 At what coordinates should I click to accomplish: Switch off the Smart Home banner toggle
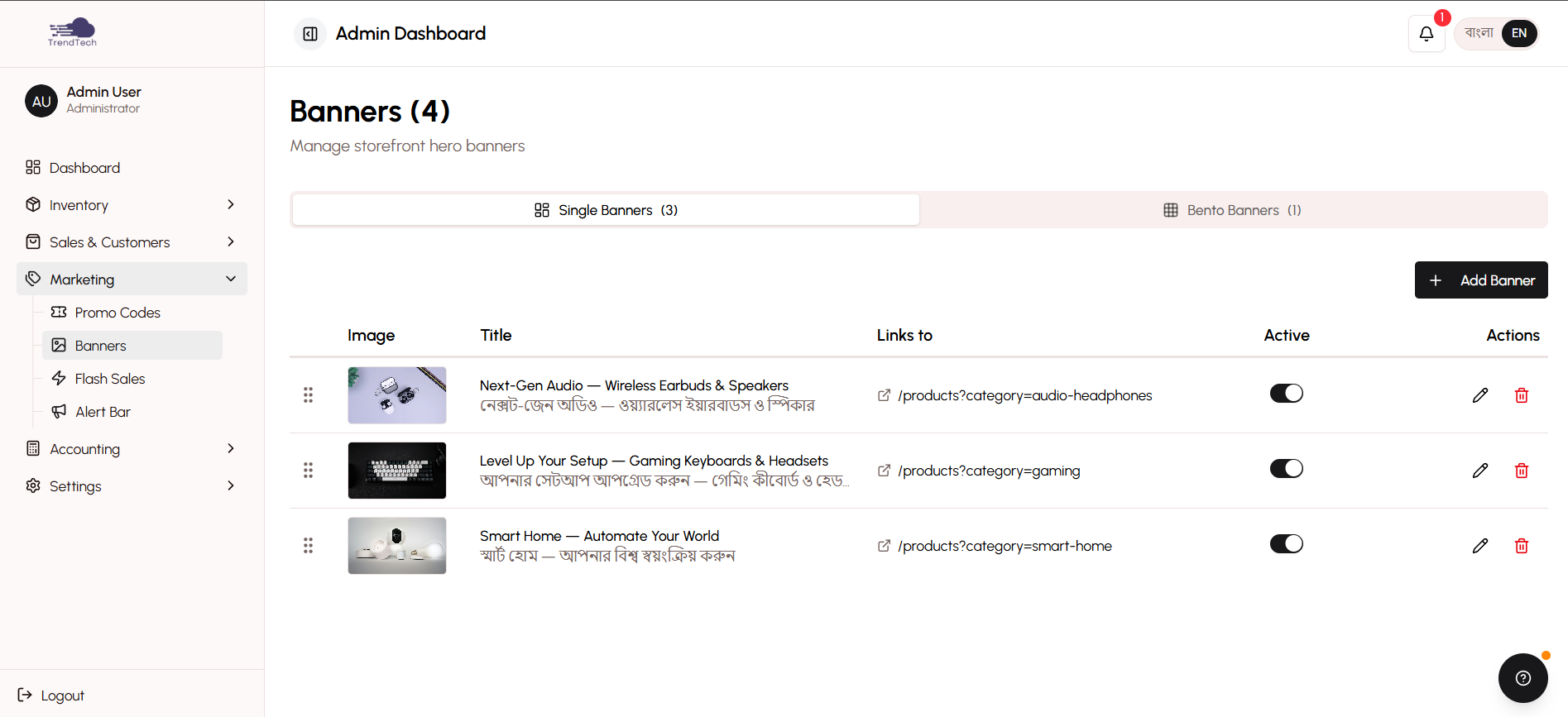point(1286,544)
